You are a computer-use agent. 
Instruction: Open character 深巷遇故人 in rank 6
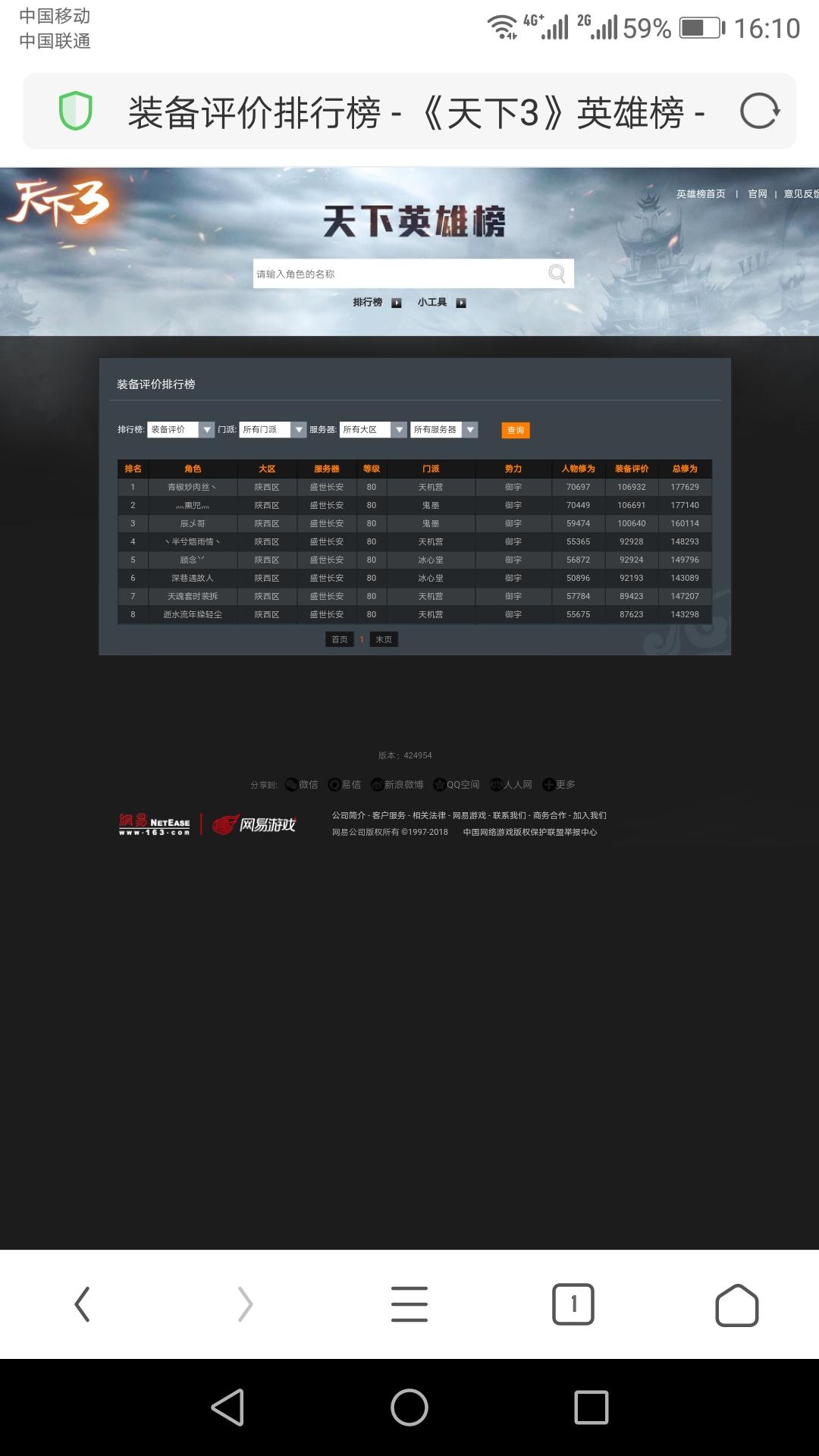pyautogui.click(x=193, y=578)
